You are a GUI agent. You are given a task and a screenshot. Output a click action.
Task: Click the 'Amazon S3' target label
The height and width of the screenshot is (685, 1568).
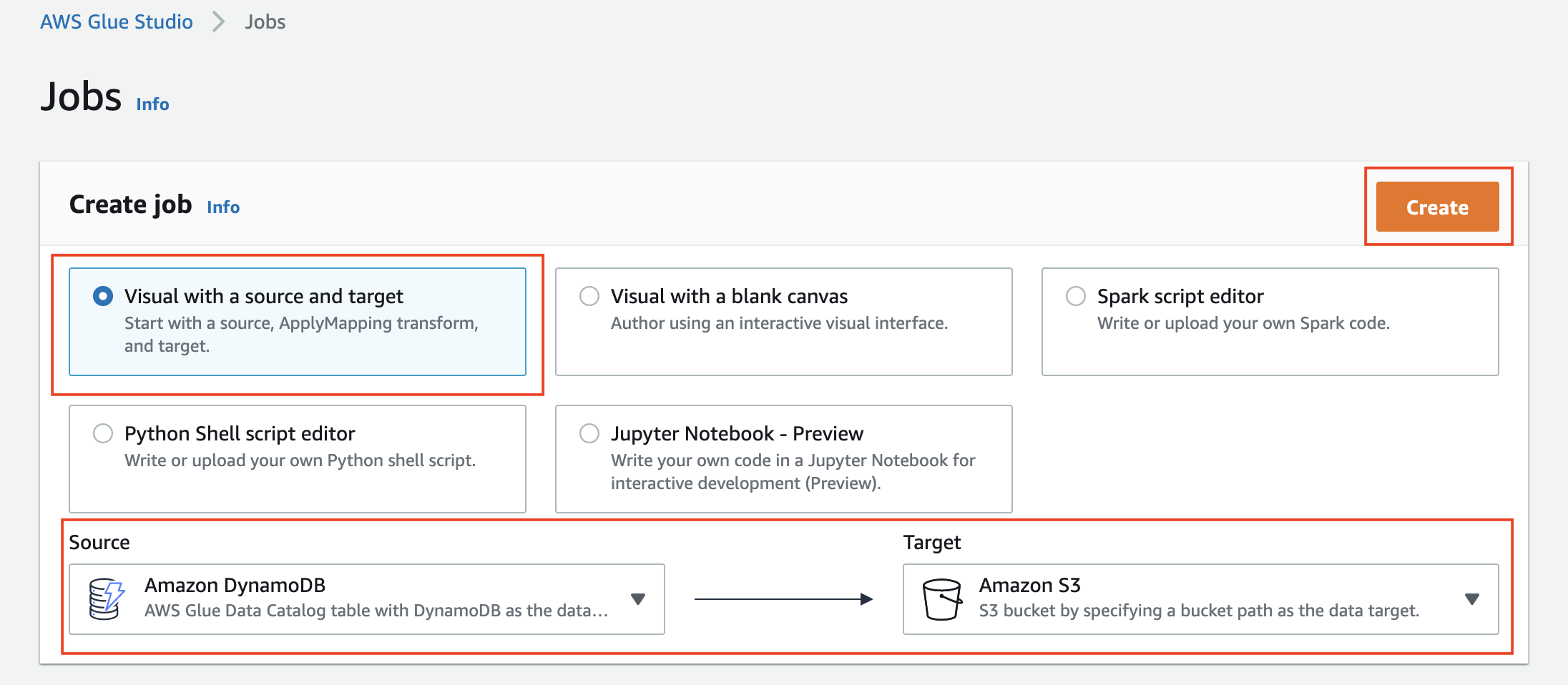(1029, 585)
